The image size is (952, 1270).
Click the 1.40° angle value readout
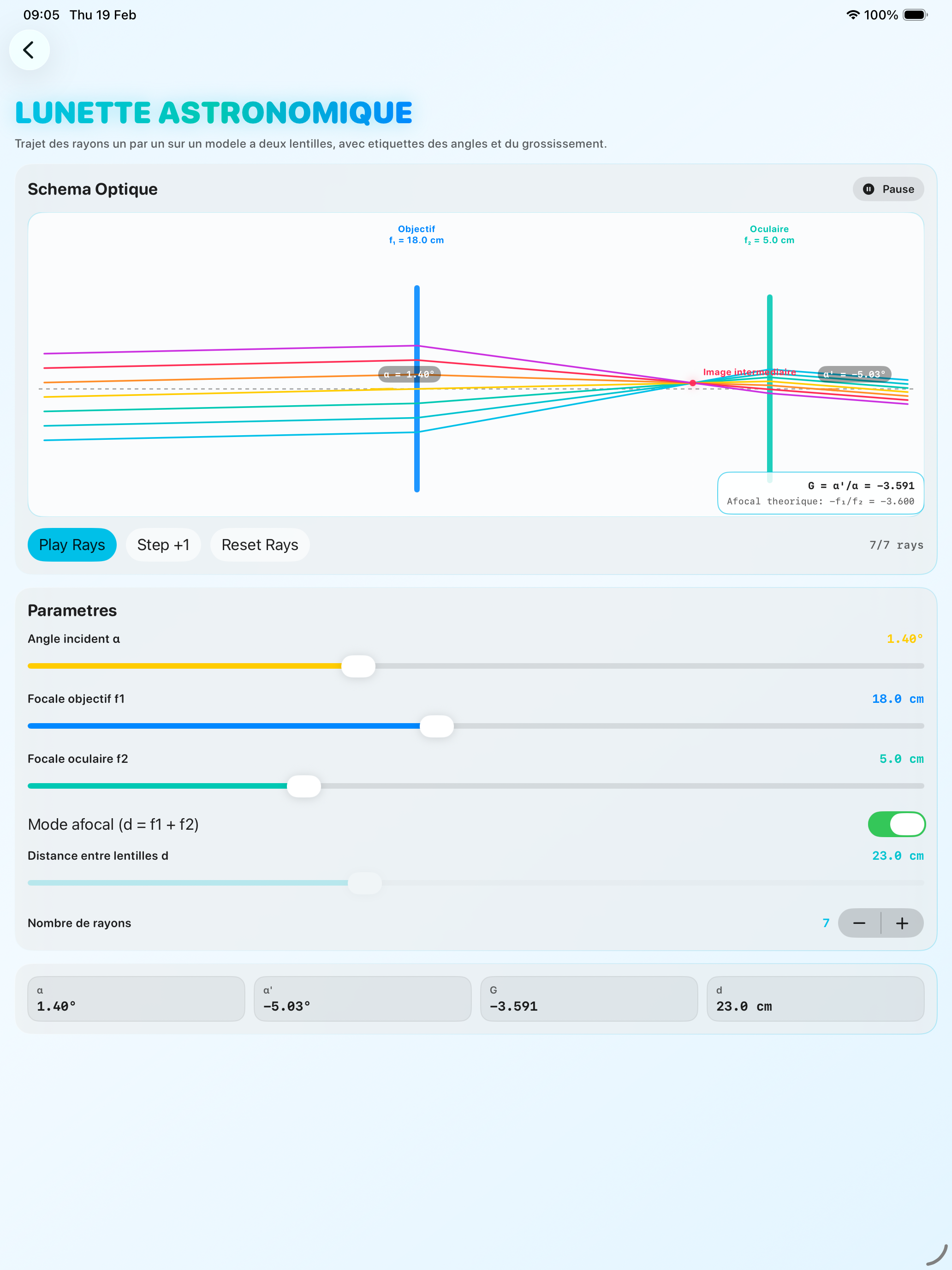tap(905, 639)
